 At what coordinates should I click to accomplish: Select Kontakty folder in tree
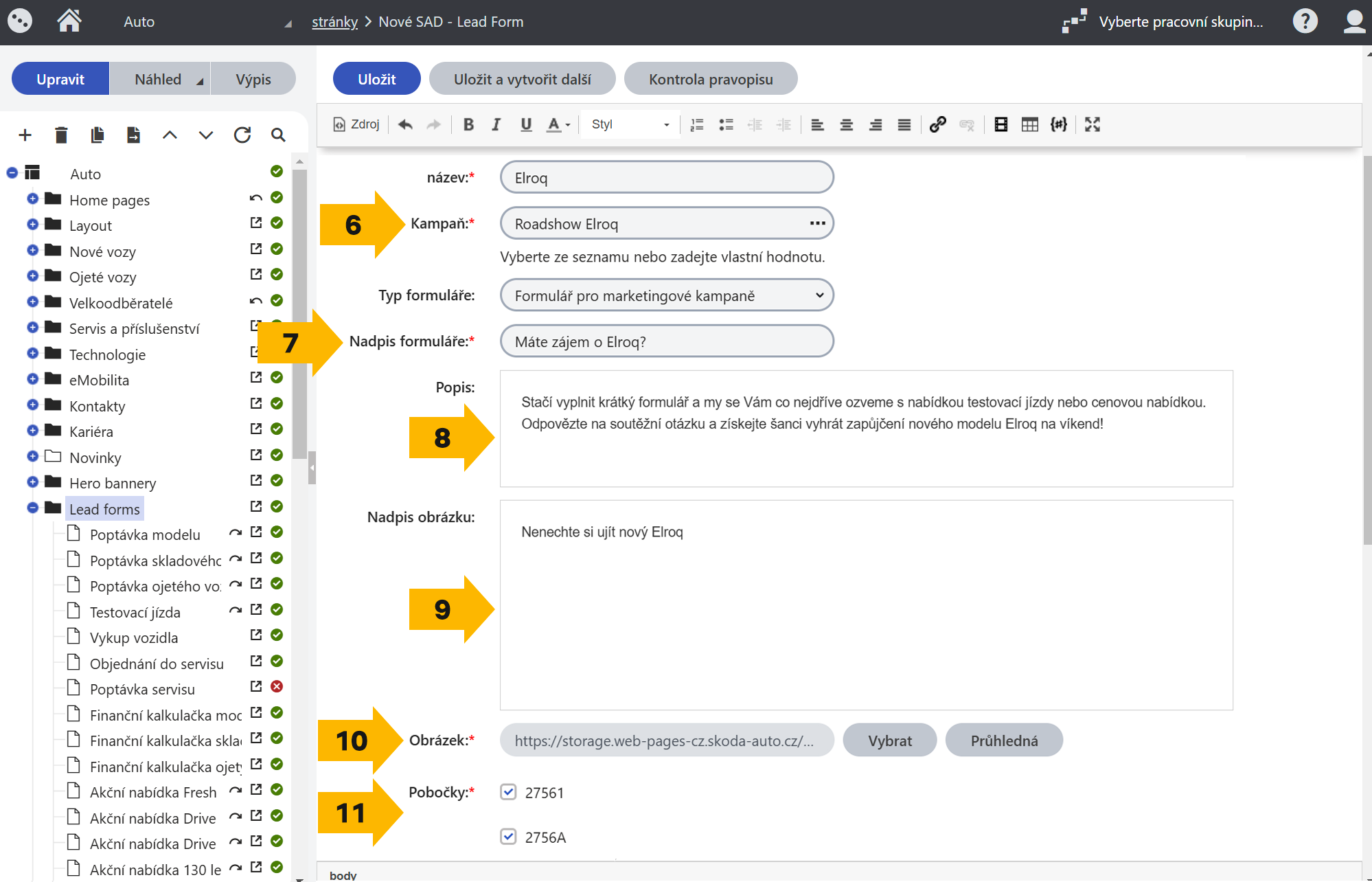pos(97,406)
